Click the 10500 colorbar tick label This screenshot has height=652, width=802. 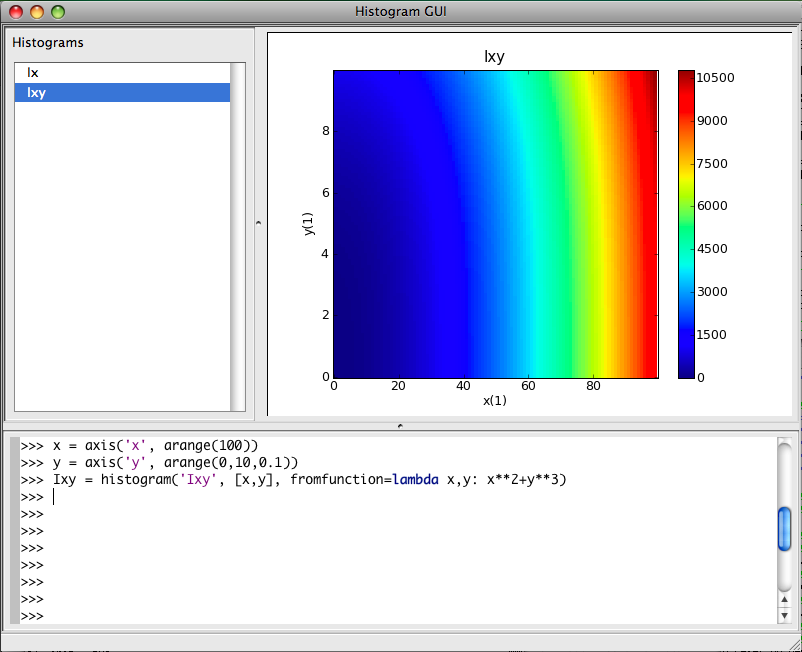coord(715,78)
